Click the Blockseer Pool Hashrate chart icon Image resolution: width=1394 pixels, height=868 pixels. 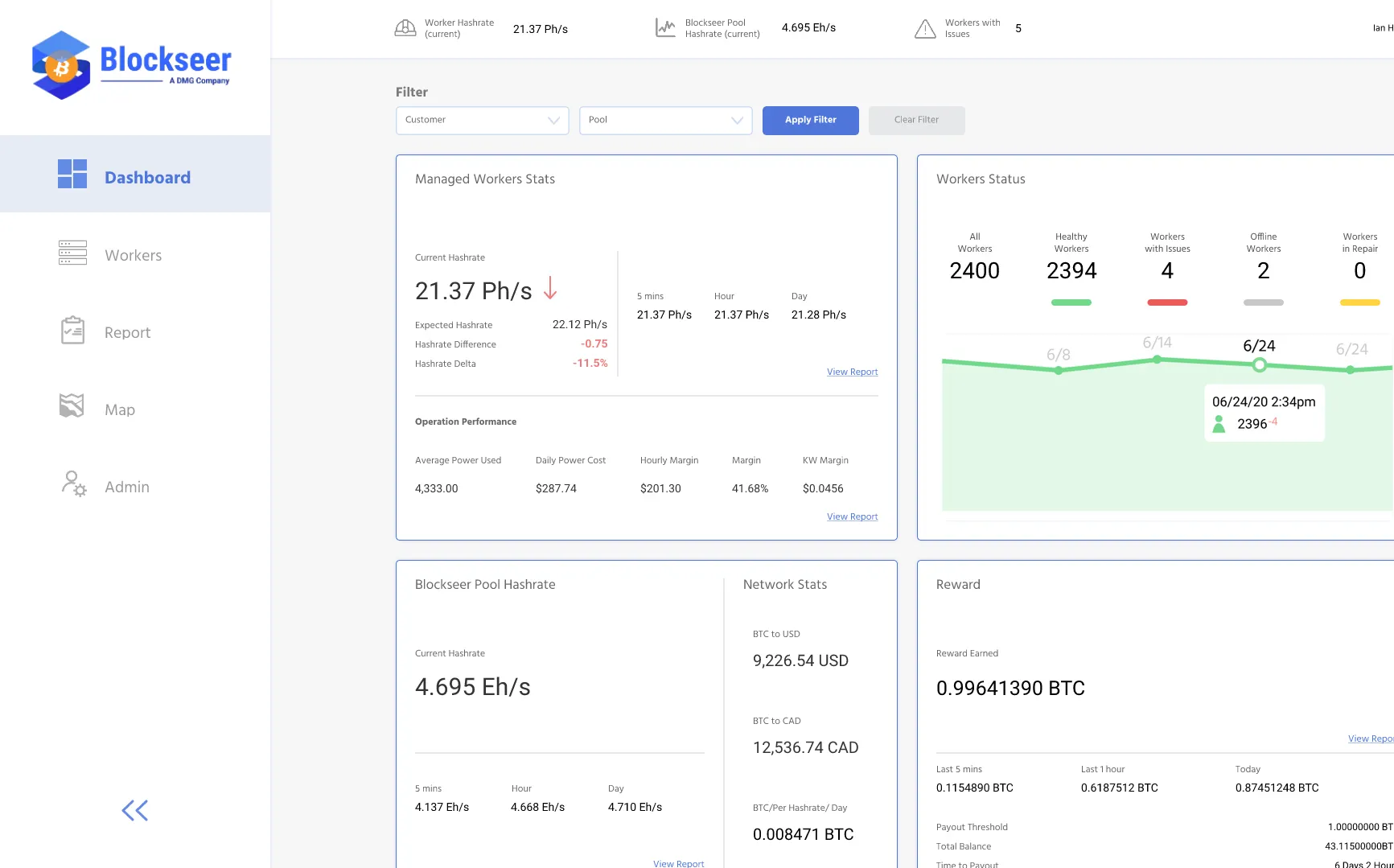click(x=665, y=27)
